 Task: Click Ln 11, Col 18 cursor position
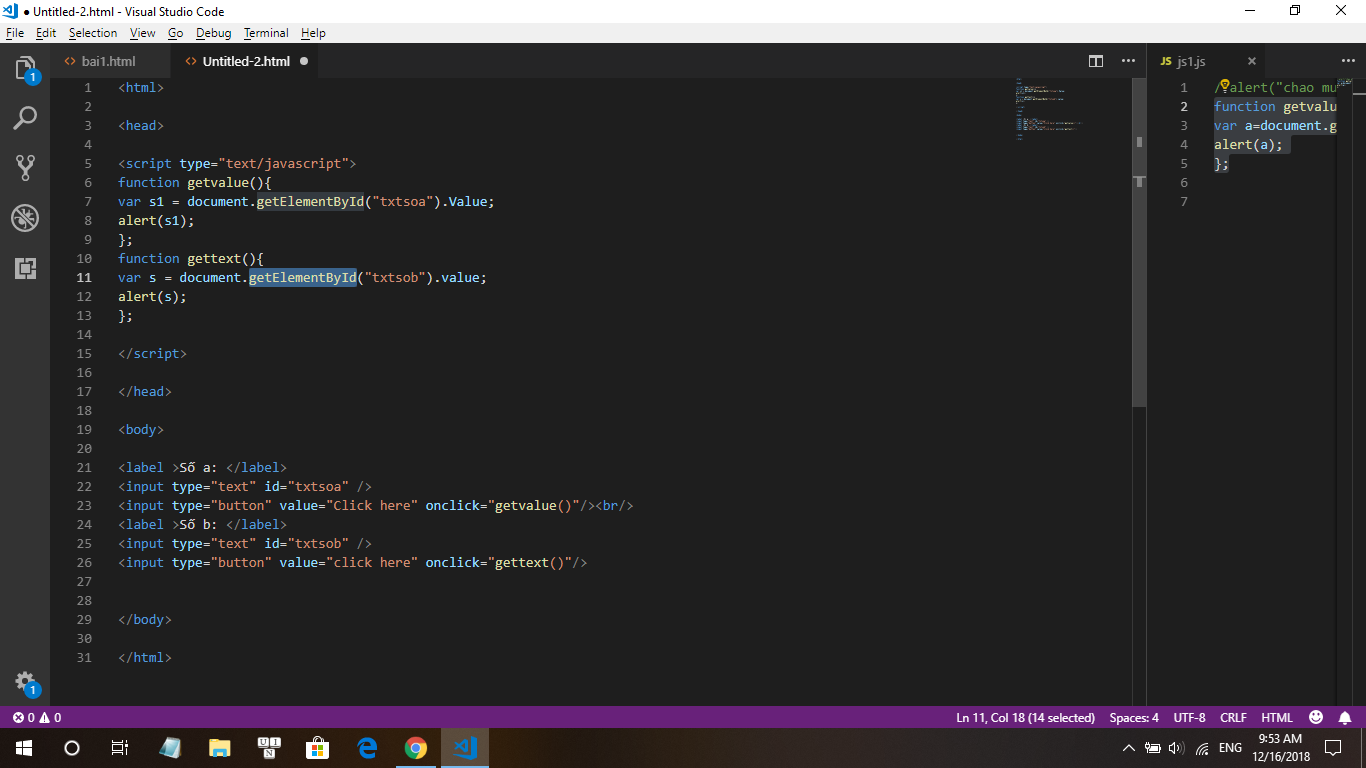tap(1025, 718)
